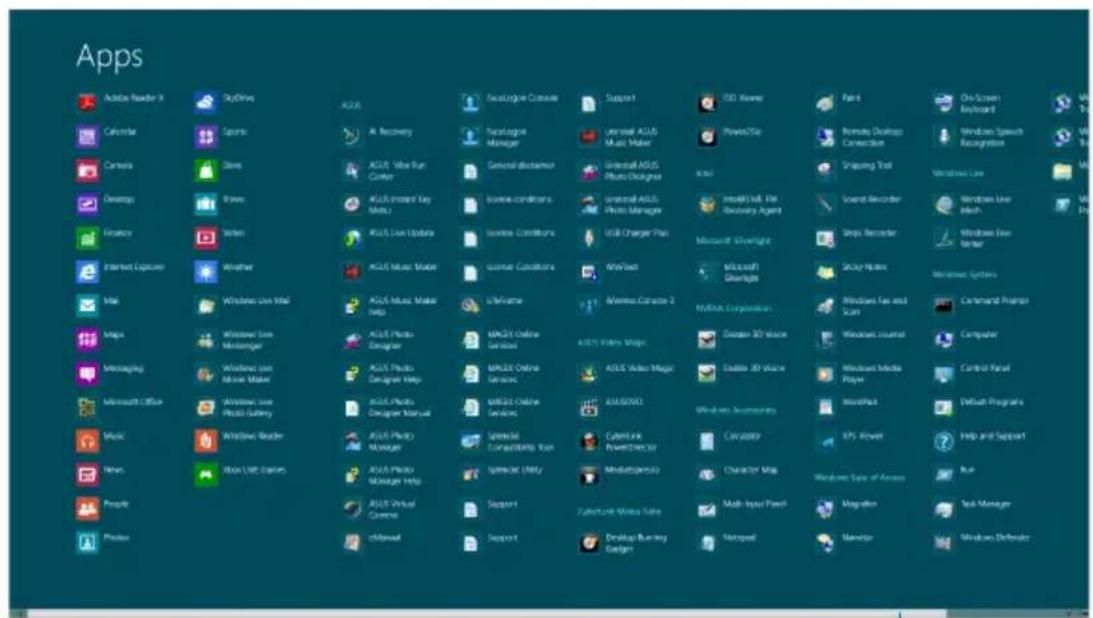Open Sticky Notes
Screen dimensions: 1093x618
(x=852, y=271)
